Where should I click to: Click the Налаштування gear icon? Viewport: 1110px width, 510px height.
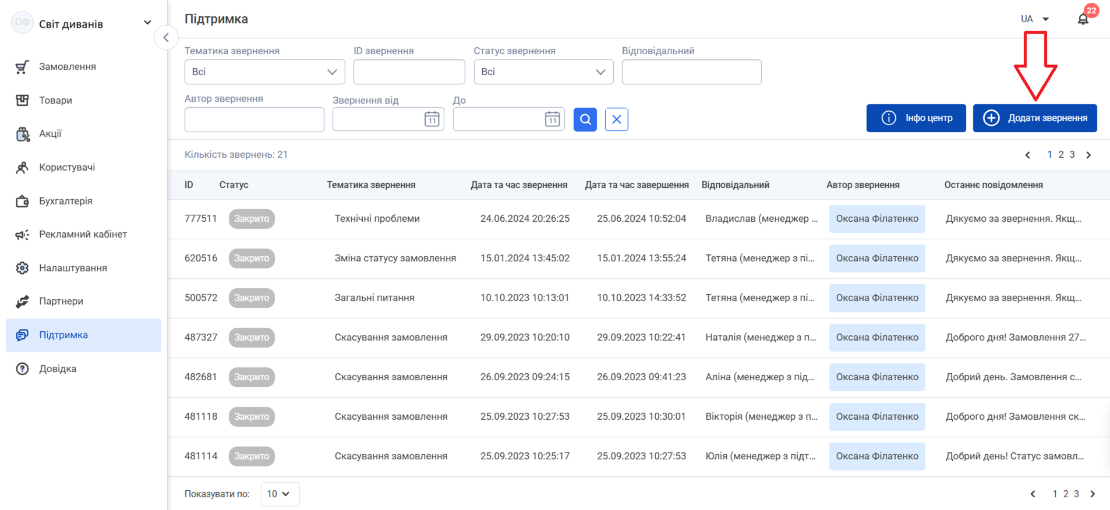click(x=21, y=268)
